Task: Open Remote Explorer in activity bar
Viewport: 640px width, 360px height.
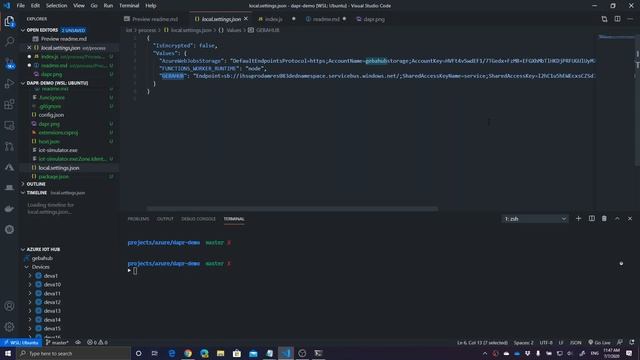Action: tap(9, 125)
